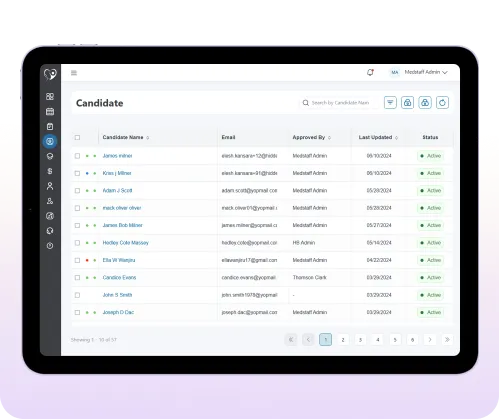Open candidate Hedley Cole Massey link
This screenshot has height=419, width=499.
coord(126,243)
